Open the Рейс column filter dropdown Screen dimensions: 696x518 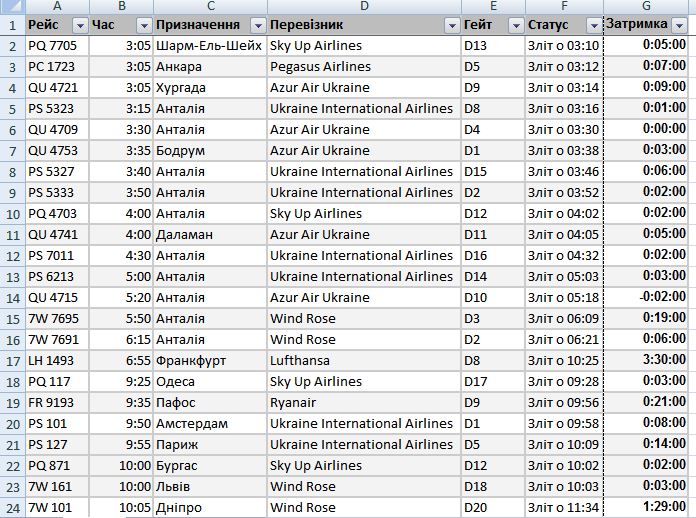[x=80, y=25]
